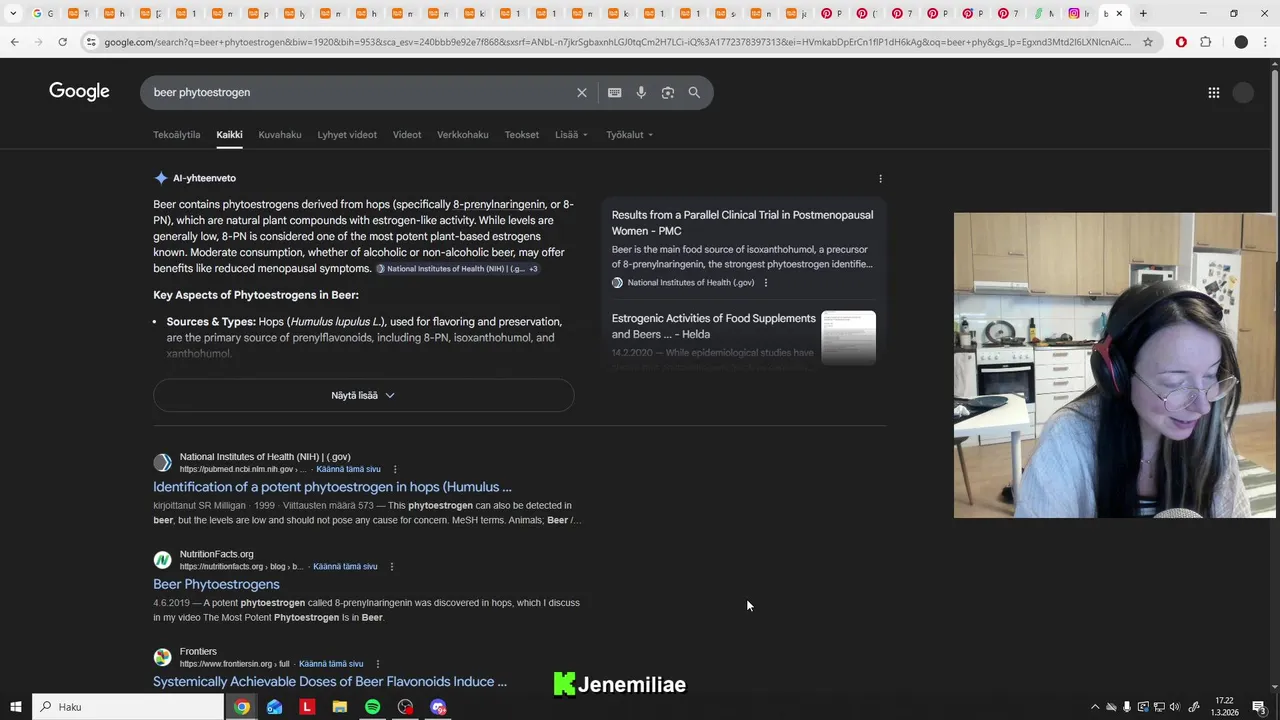Open the browser extensions puzzle icon
The width and height of the screenshot is (1280, 720).
pyautogui.click(x=1205, y=42)
